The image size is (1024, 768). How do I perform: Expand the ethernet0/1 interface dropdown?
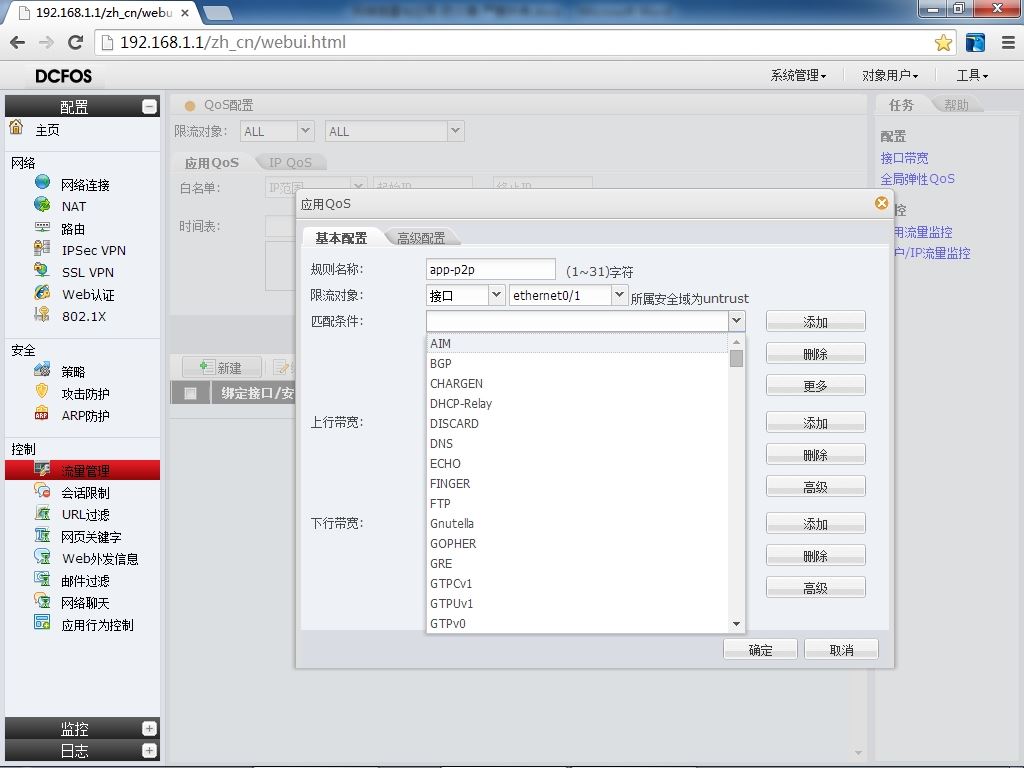619,295
